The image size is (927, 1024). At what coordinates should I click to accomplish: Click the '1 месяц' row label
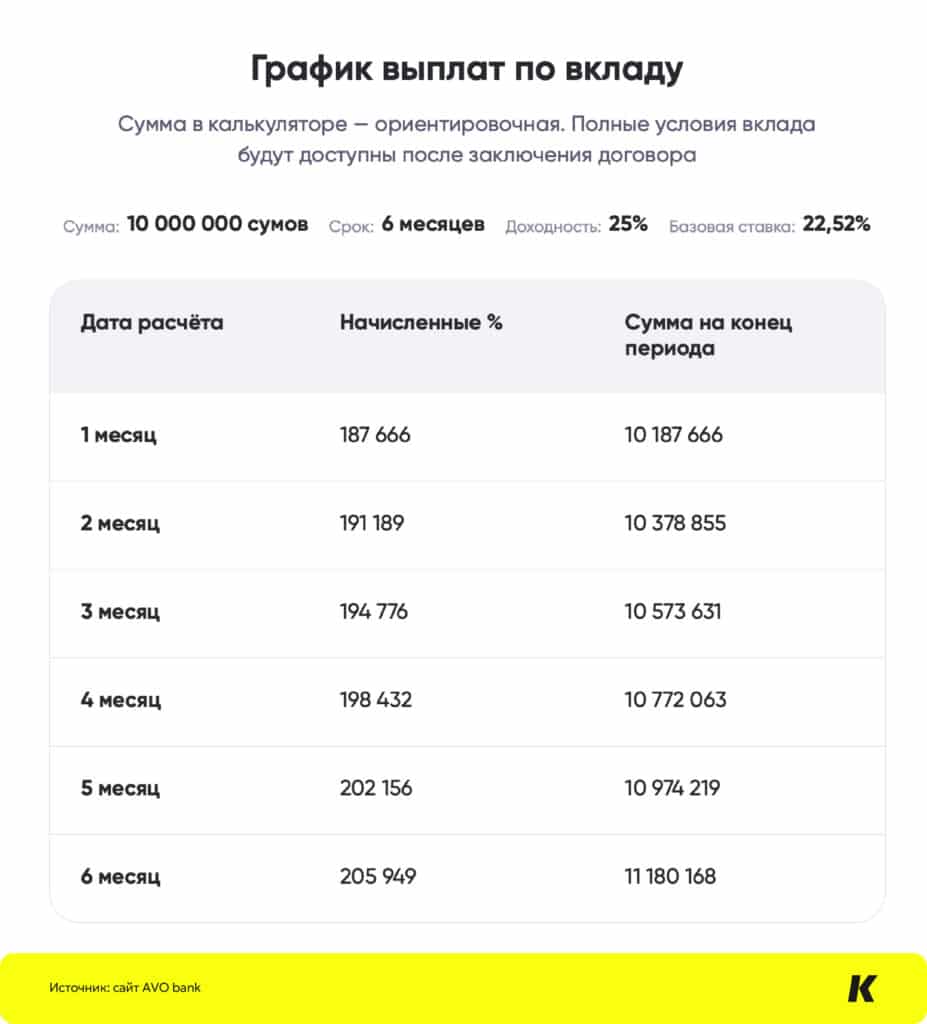[x=119, y=435]
